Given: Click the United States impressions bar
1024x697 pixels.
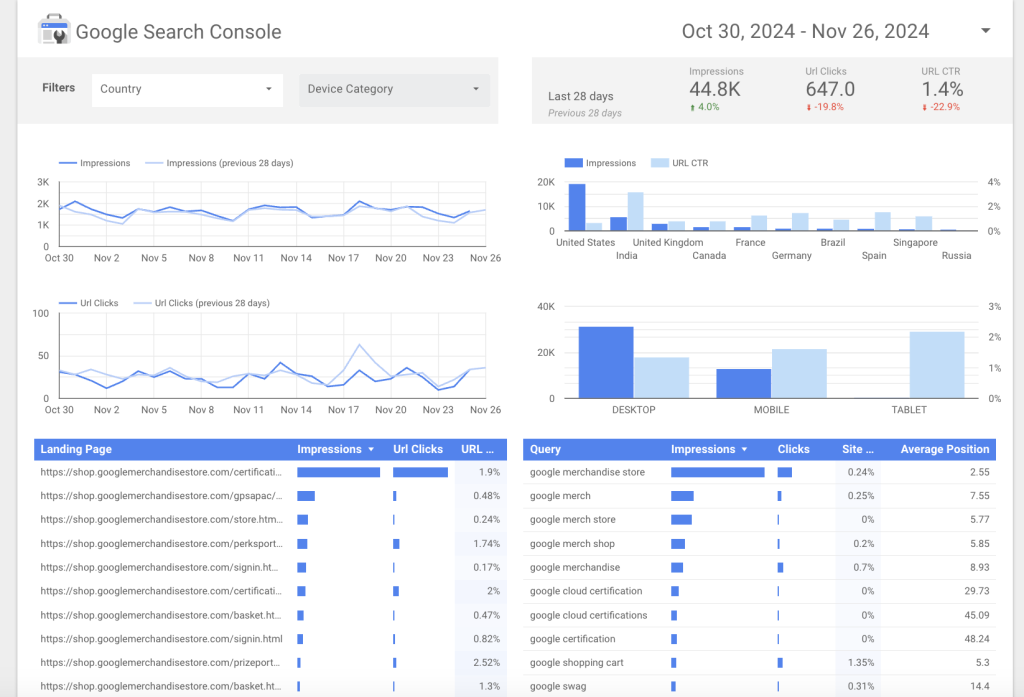Looking at the screenshot, I should [577, 207].
